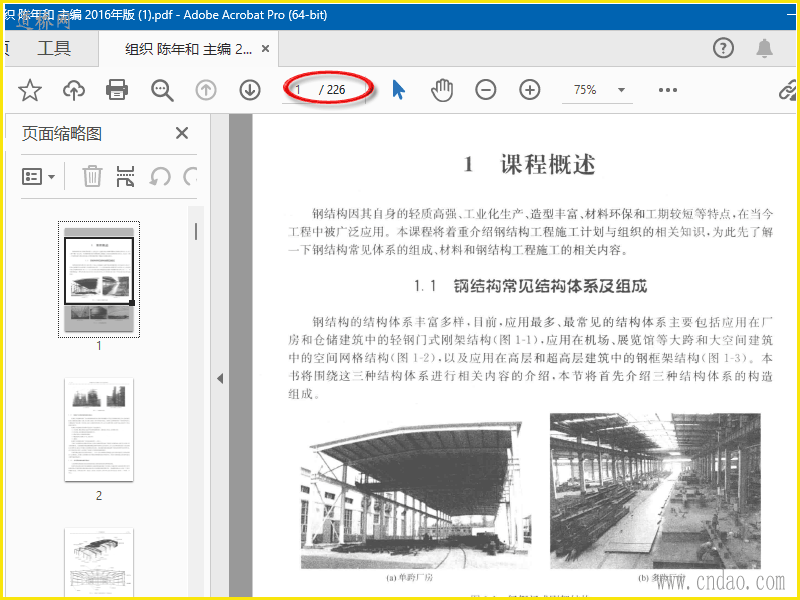Image resolution: width=800 pixels, height=600 pixels.
Task: Print the document using the printer icon
Action: tap(117, 90)
